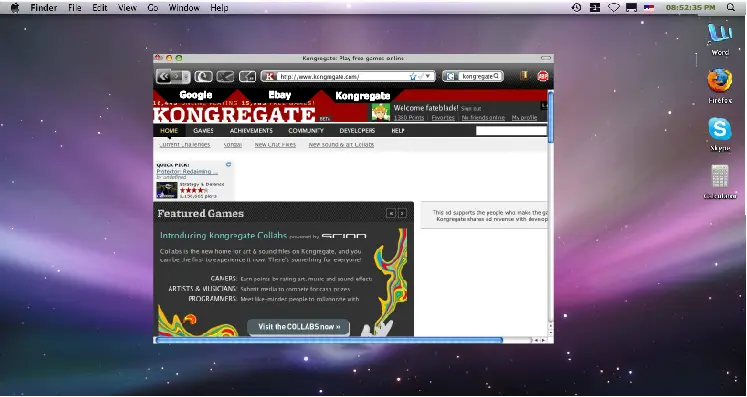Open the My profile link
The height and width of the screenshot is (397, 747).
(x=524, y=118)
